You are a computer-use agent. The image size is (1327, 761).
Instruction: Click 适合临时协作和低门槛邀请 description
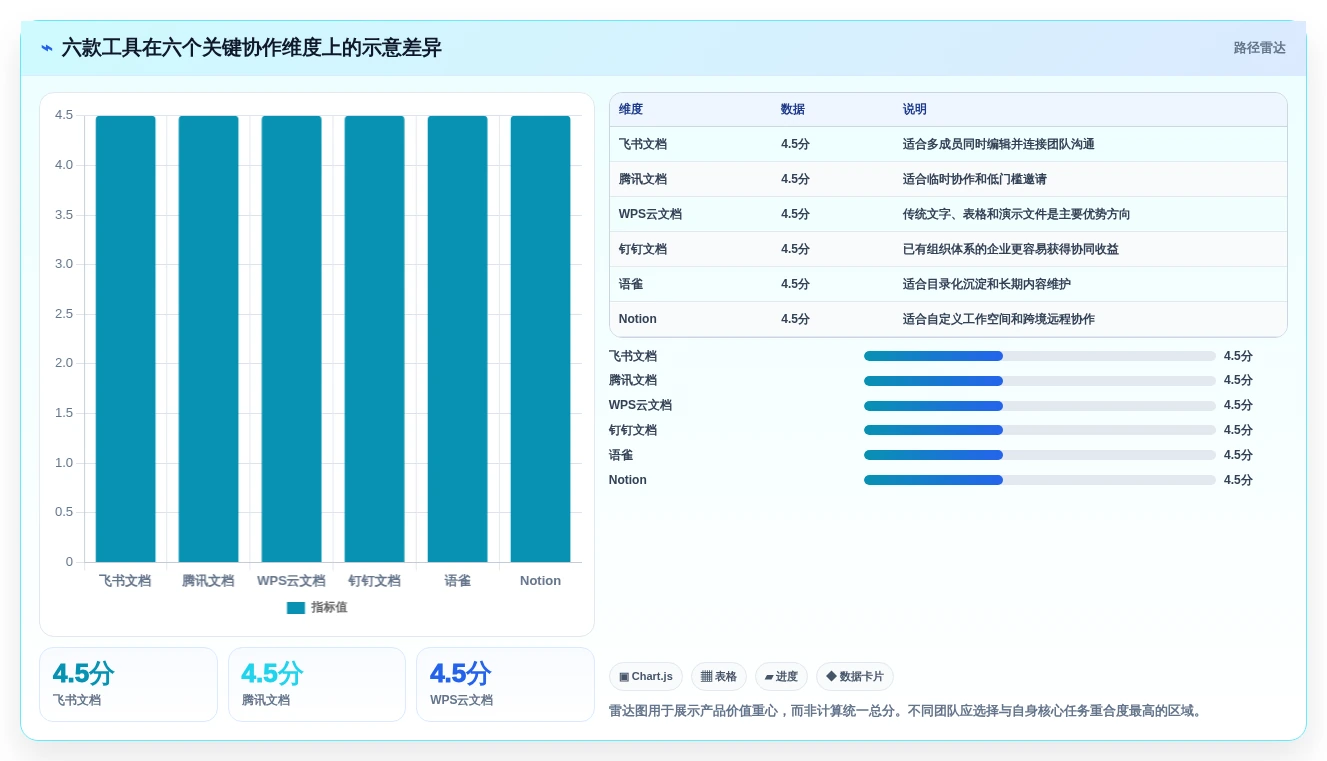pyautogui.click(x=975, y=179)
